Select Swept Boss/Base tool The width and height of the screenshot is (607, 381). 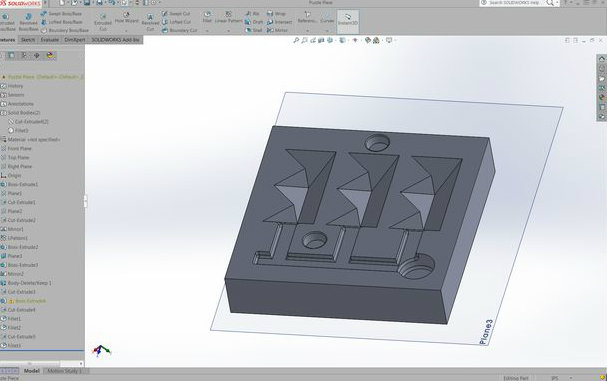61,14
